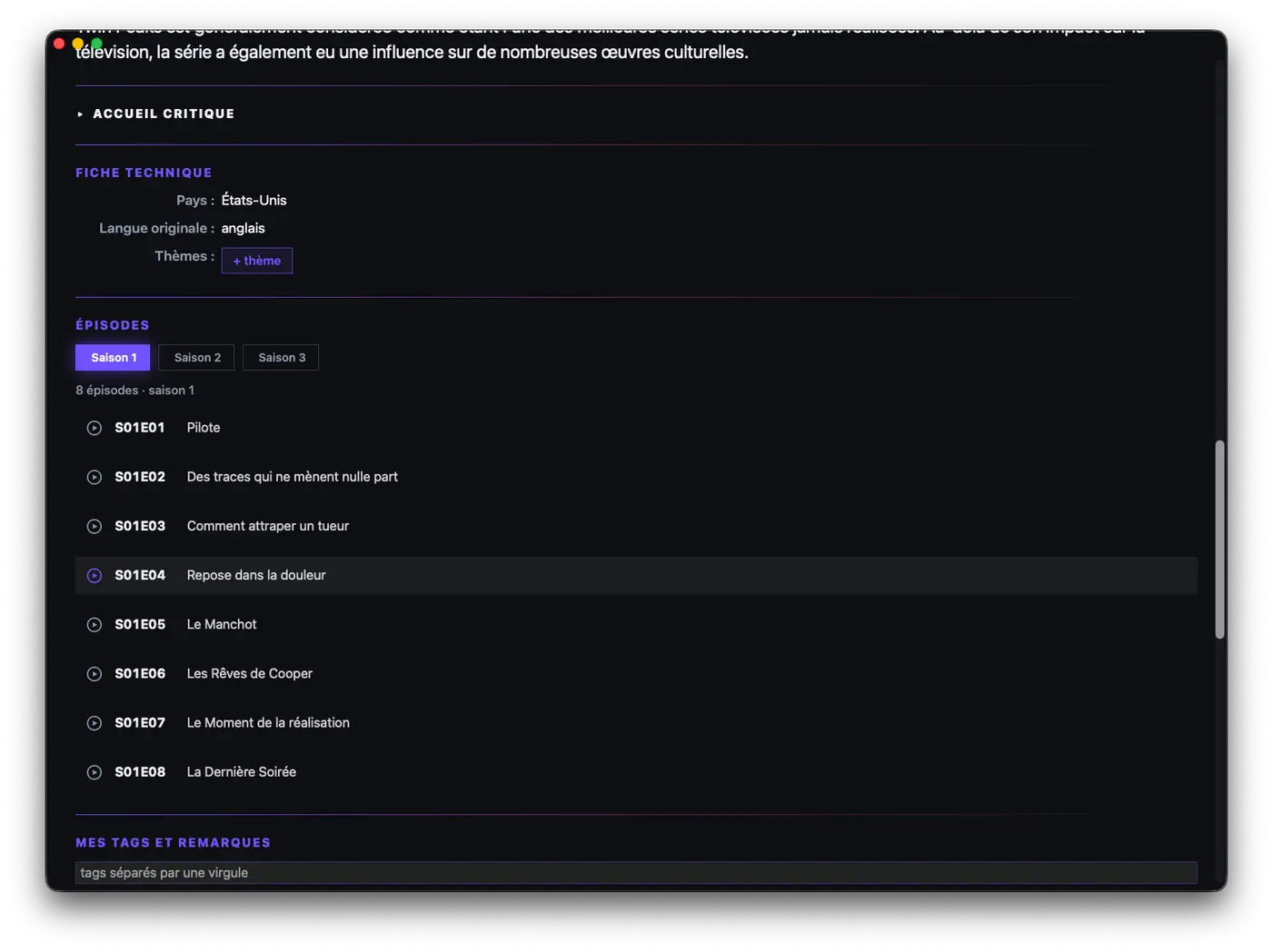The height and width of the screenshot is (952, 1272).
Task: Open Des traces qui ne mènent nulle part
Action: pos(293,477)
